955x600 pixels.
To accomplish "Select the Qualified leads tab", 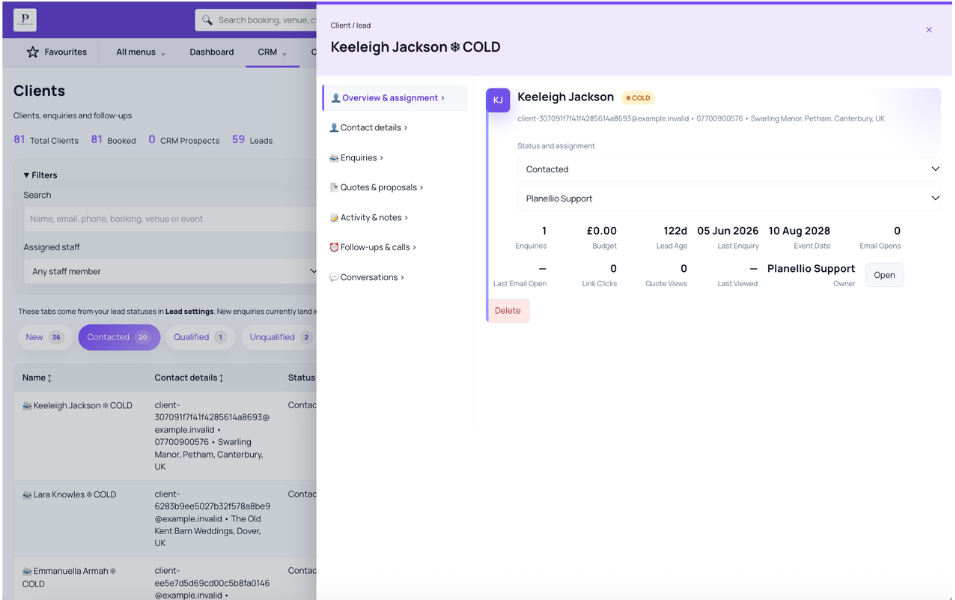I will point(200,337).
